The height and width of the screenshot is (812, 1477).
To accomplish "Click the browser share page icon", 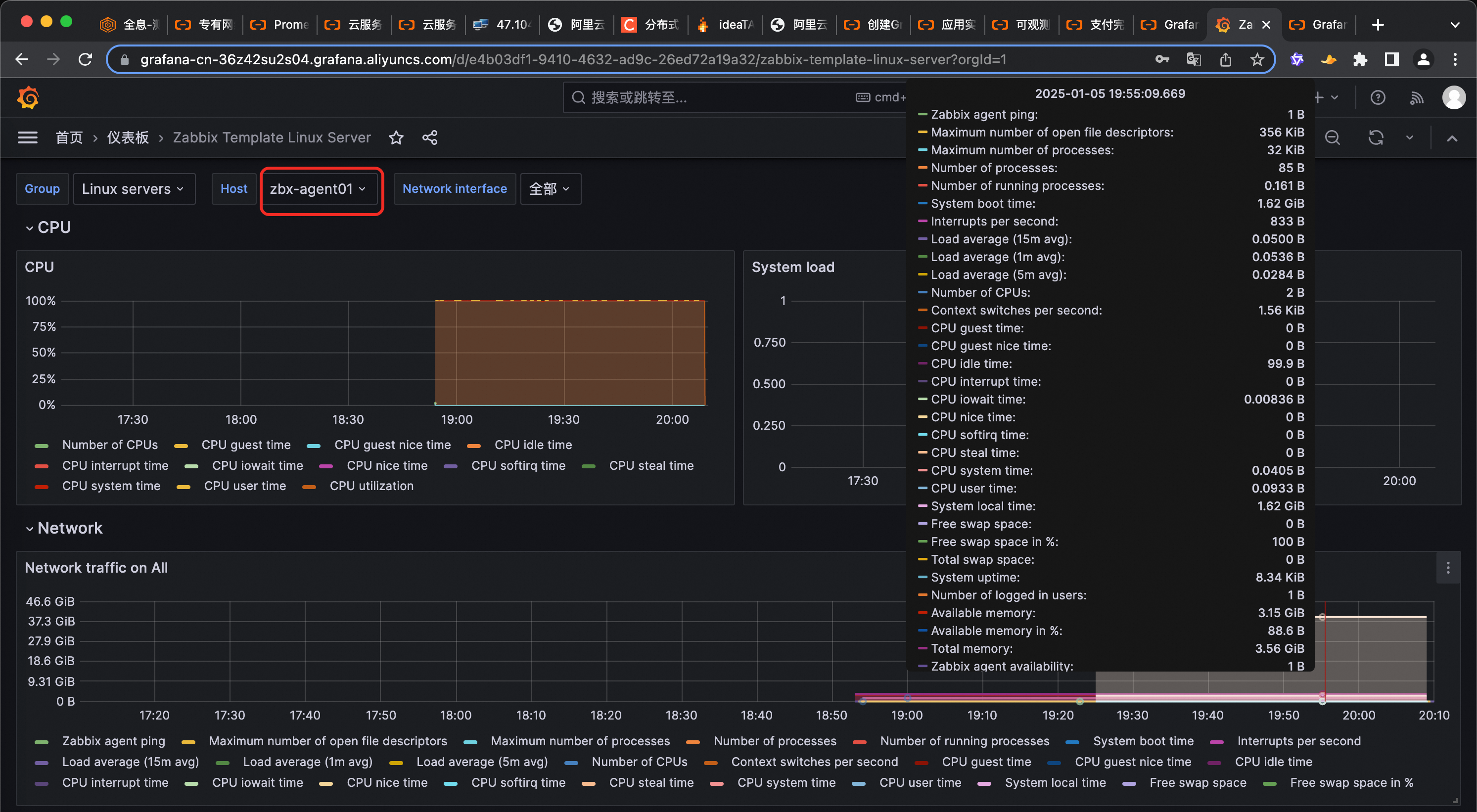I will click(1225, 59).
